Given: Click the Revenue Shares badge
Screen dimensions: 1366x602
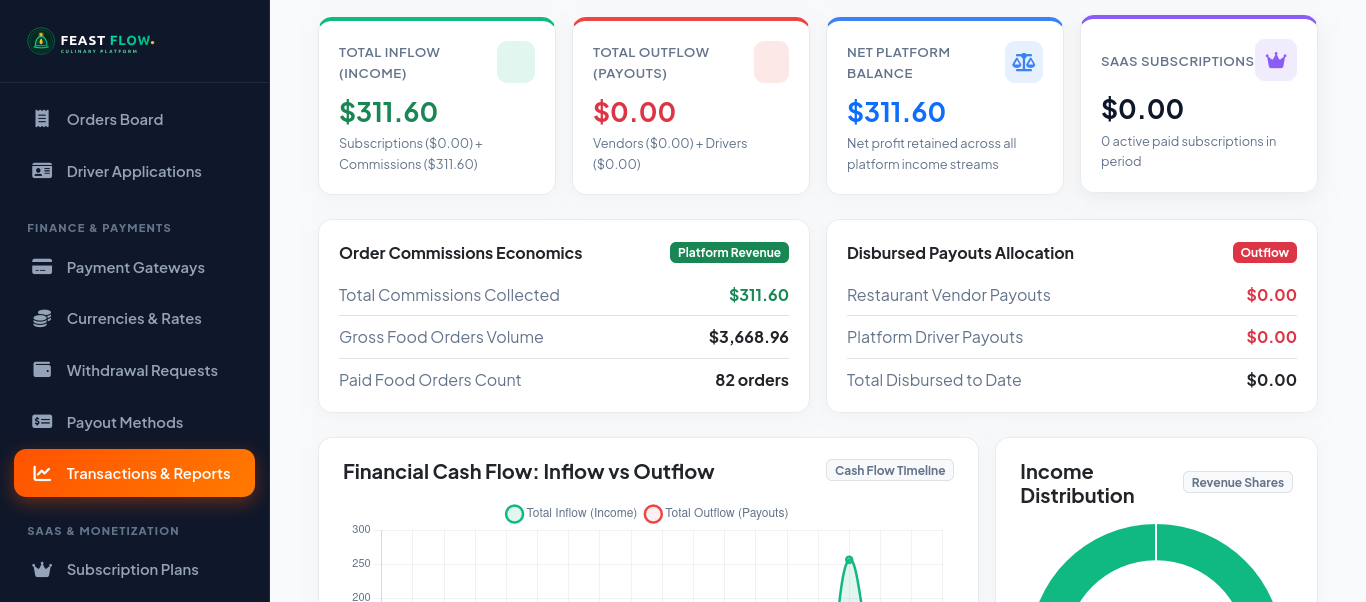Looking at the screenshot, I should (x=1237, y=482).
